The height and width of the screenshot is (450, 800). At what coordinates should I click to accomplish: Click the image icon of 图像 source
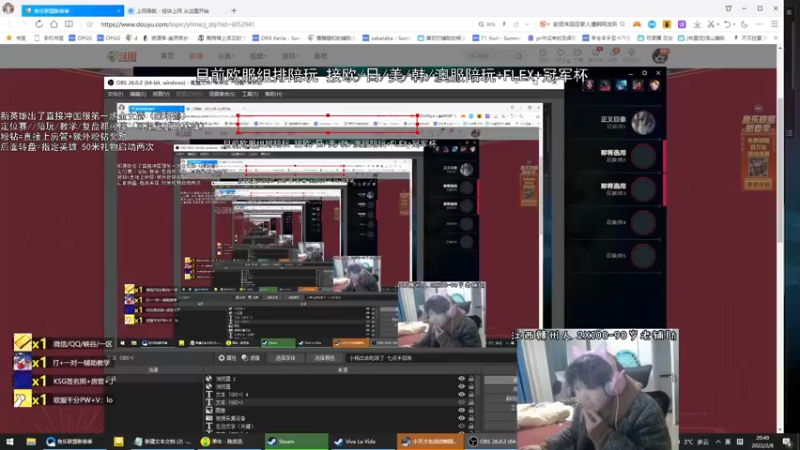click(209, 410)
